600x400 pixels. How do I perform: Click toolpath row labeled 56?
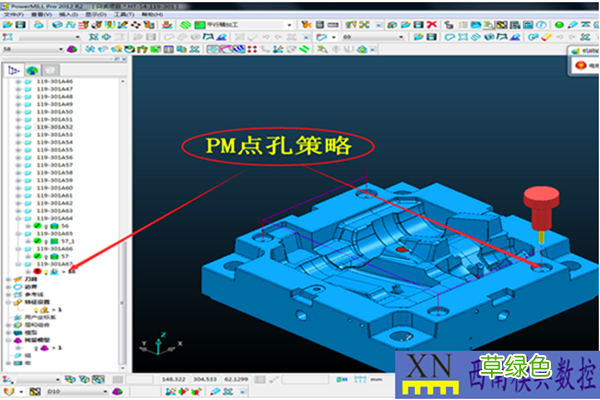65,226
